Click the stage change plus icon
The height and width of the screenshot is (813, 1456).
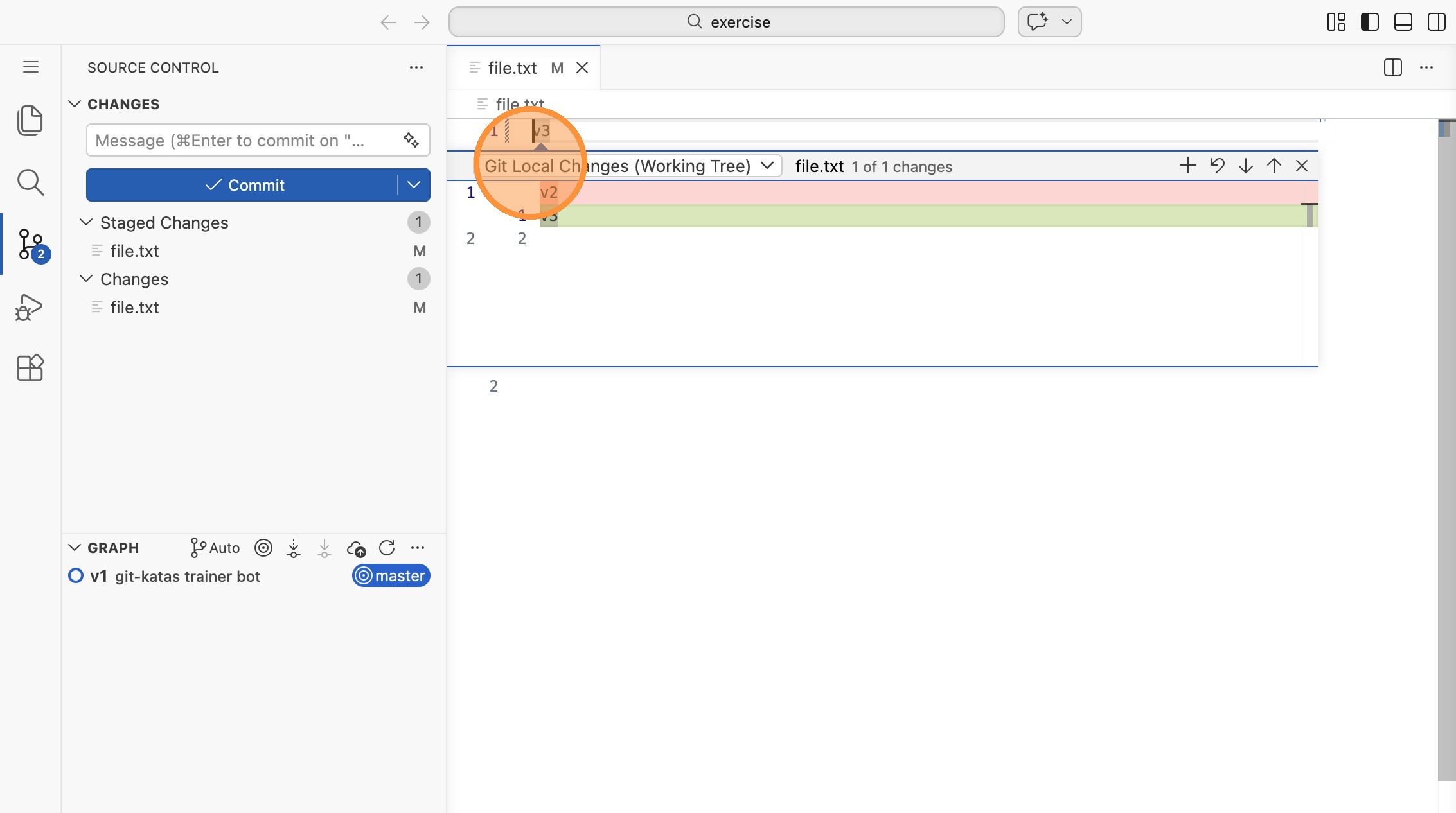pos(1187,166)
